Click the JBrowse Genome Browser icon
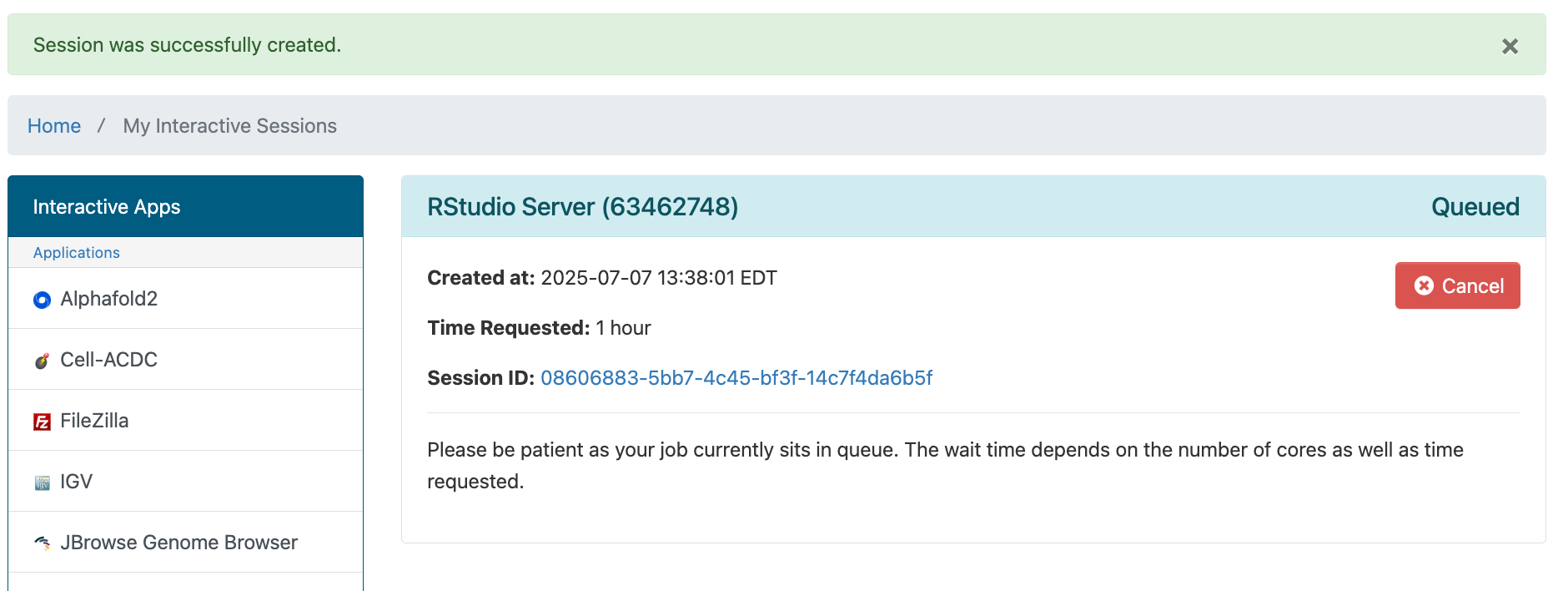Image resolution: width=1568 pixels, height=591 pixels. 42,543
